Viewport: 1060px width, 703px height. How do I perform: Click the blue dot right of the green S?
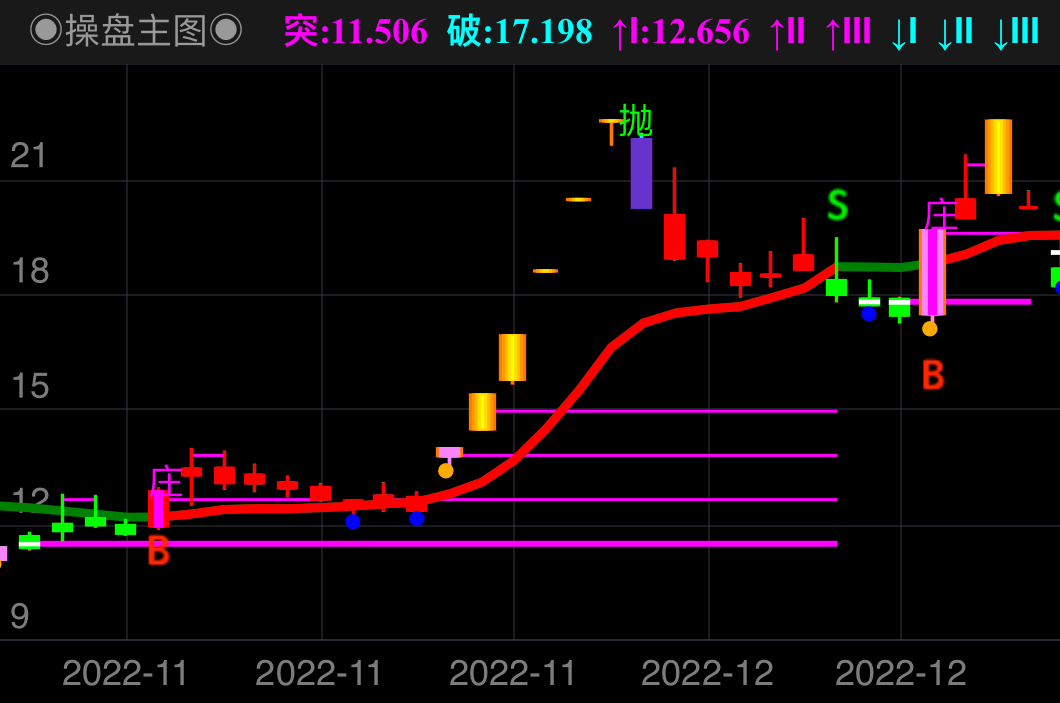click(868, 314)
